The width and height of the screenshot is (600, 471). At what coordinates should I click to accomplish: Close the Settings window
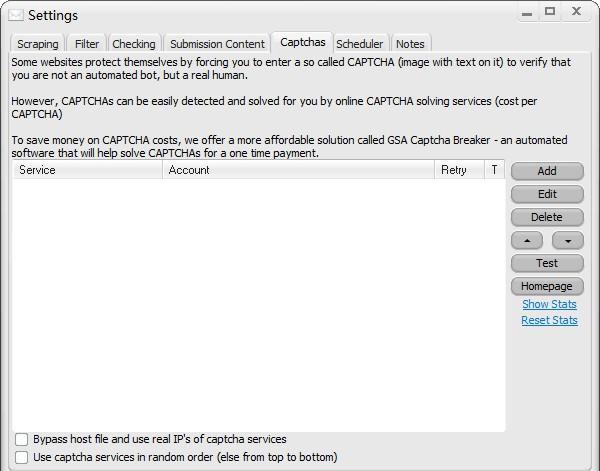pyautogui.click(x=577, y=11)
